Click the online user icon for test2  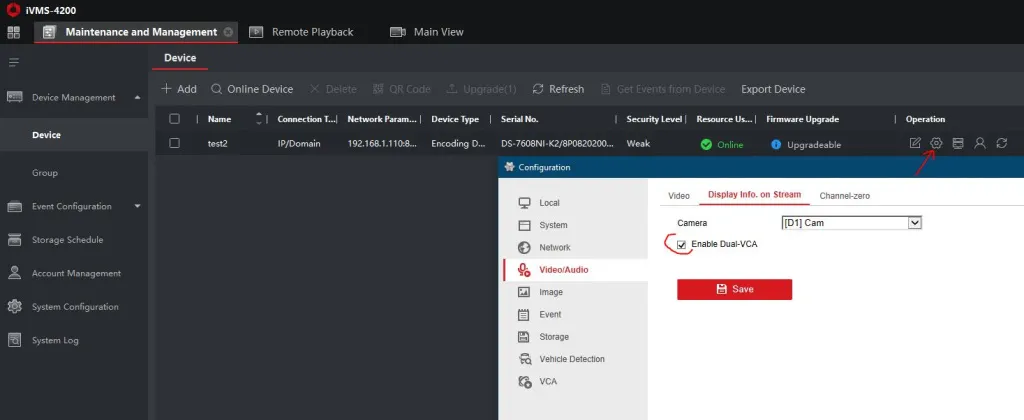pyautogui.click(x=980, y=143)
